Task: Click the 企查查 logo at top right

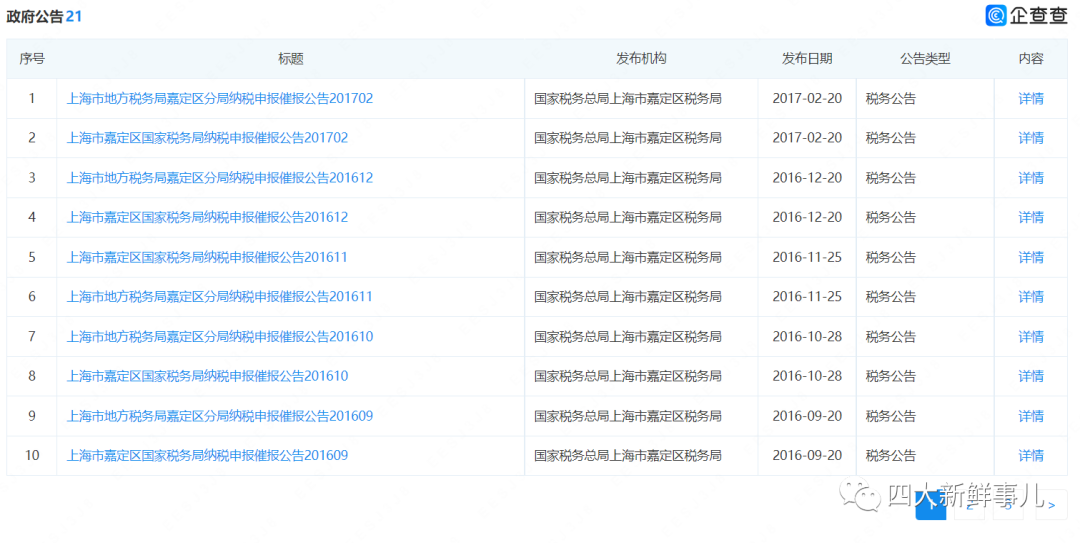Action: (1026, 15)
